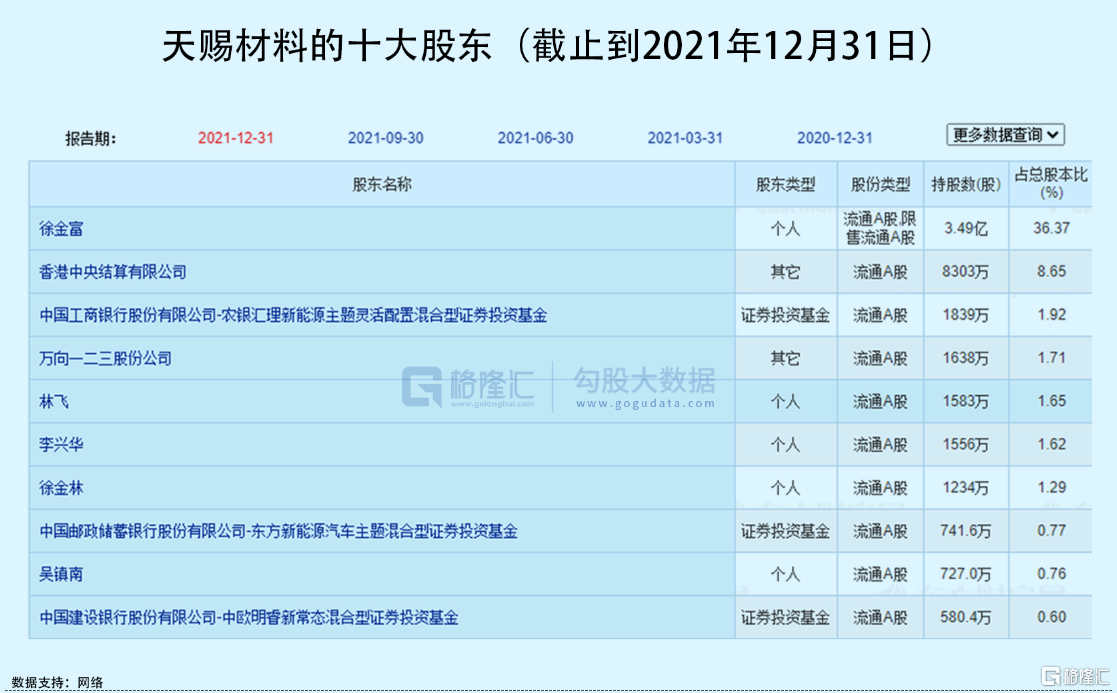This screenshot has height=693, width=1117.
Task: Select the 1556万 shares cell
Action: pos(966,445)
